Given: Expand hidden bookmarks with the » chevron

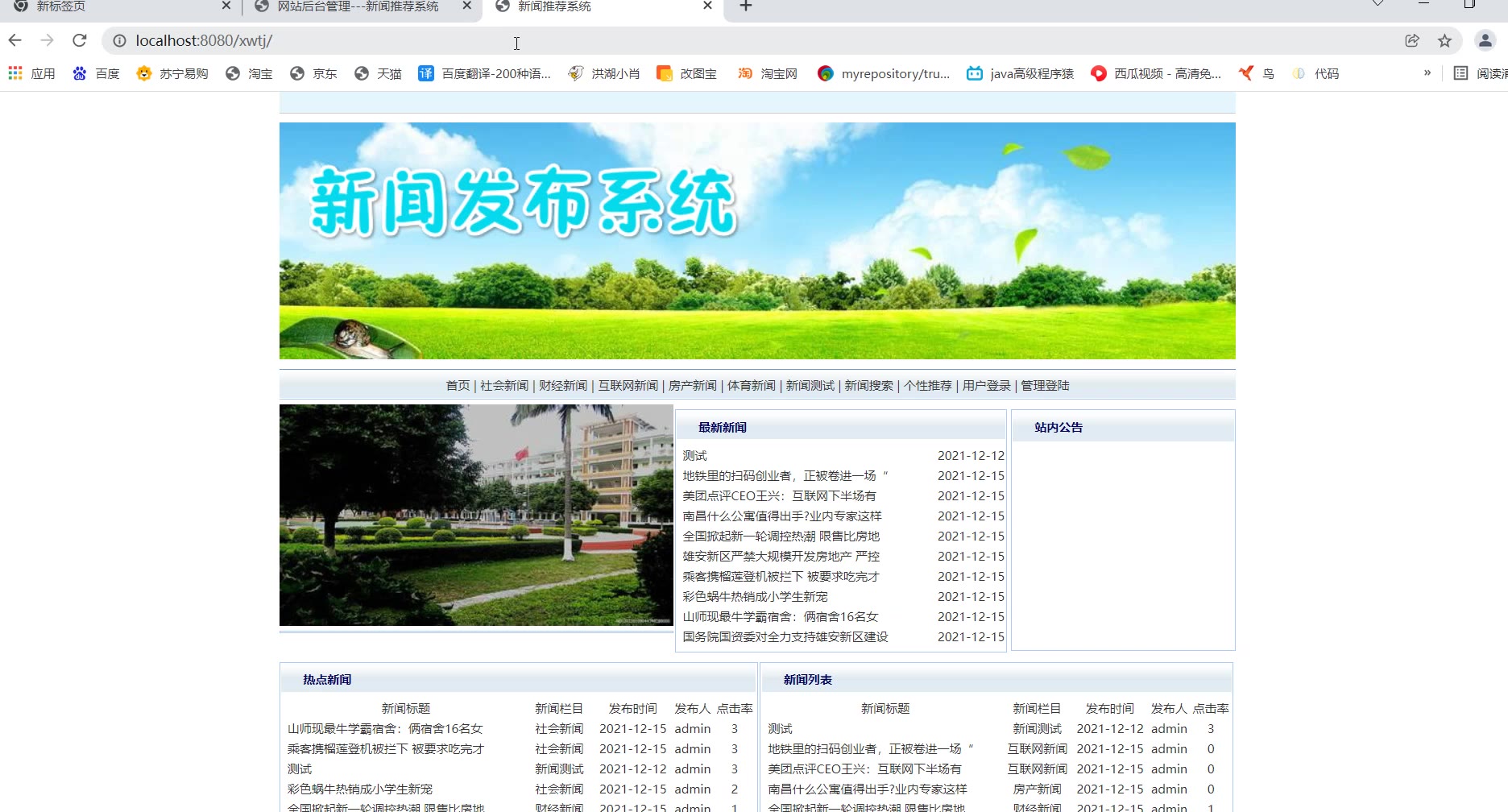Looking at the screenshot, I should point(1427,72).
